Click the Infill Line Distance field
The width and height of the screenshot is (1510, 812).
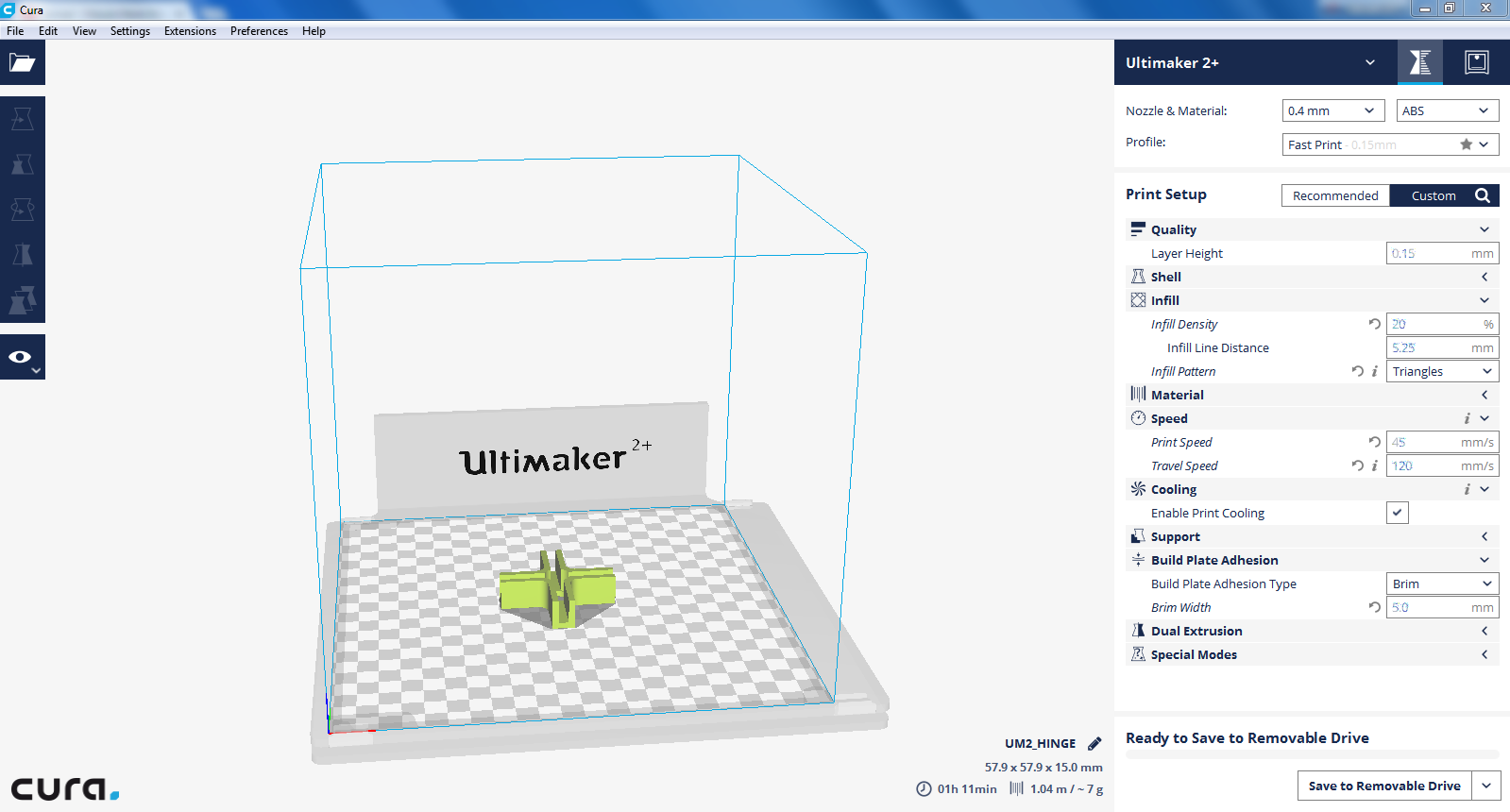click(1442, 347)
